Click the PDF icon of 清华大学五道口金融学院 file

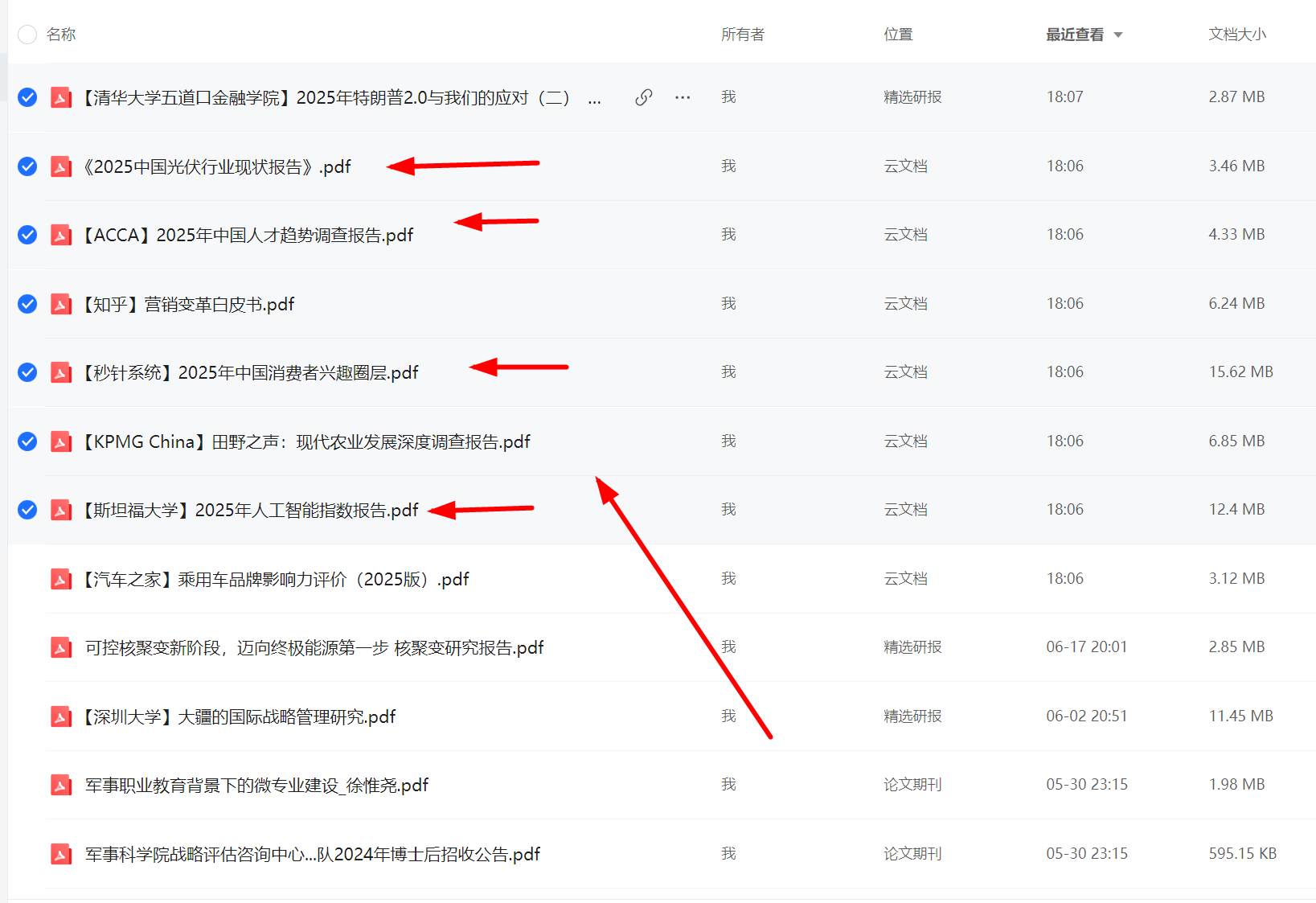click(61, 98)
